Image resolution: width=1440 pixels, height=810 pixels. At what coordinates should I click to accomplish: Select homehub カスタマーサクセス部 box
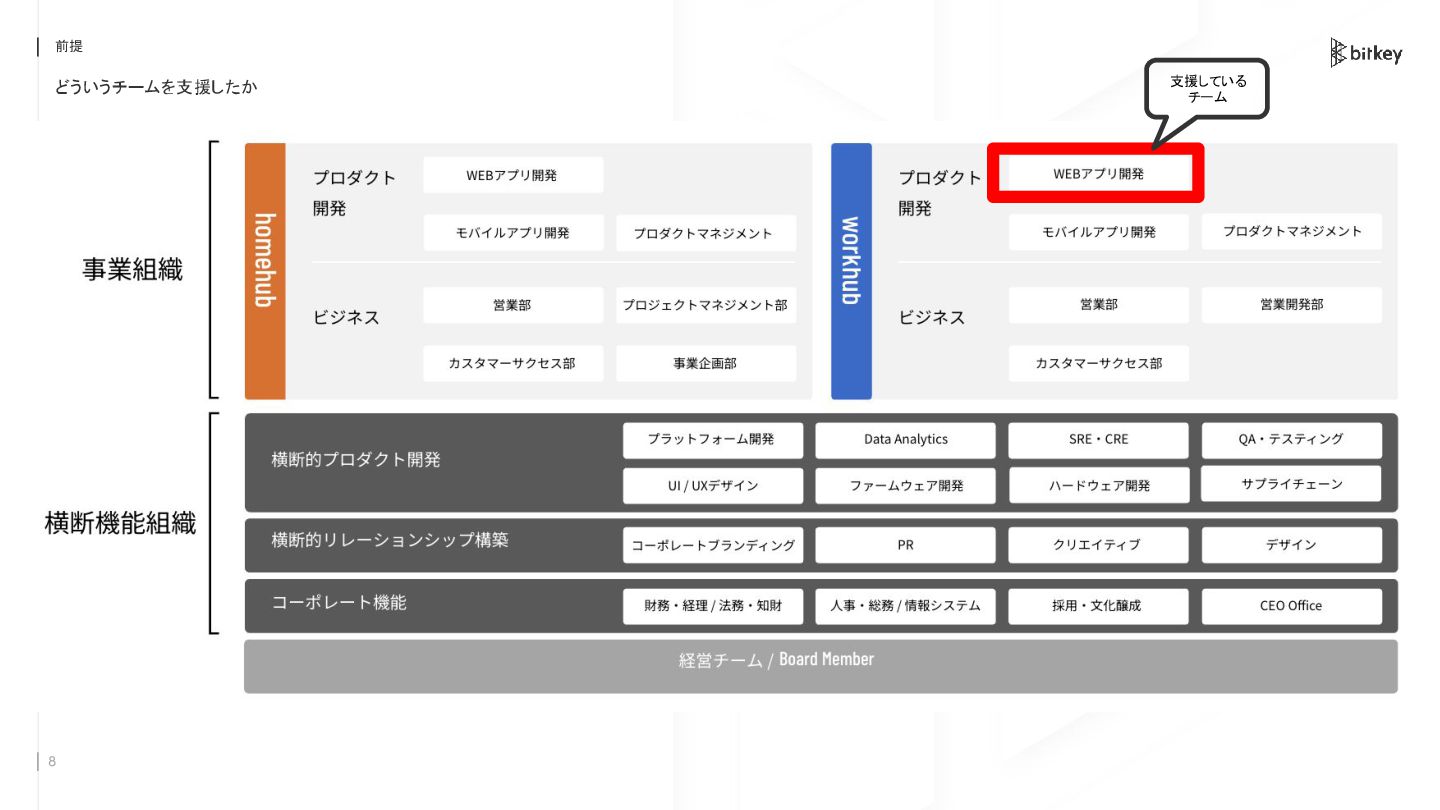point(513,363)
